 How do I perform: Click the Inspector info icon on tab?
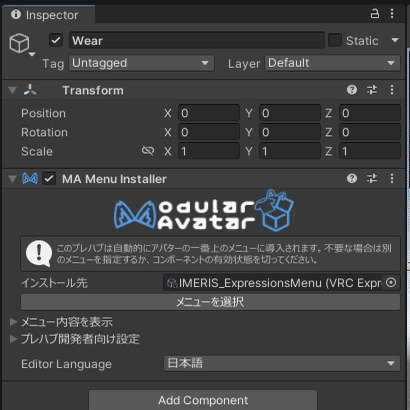point(15,14)
